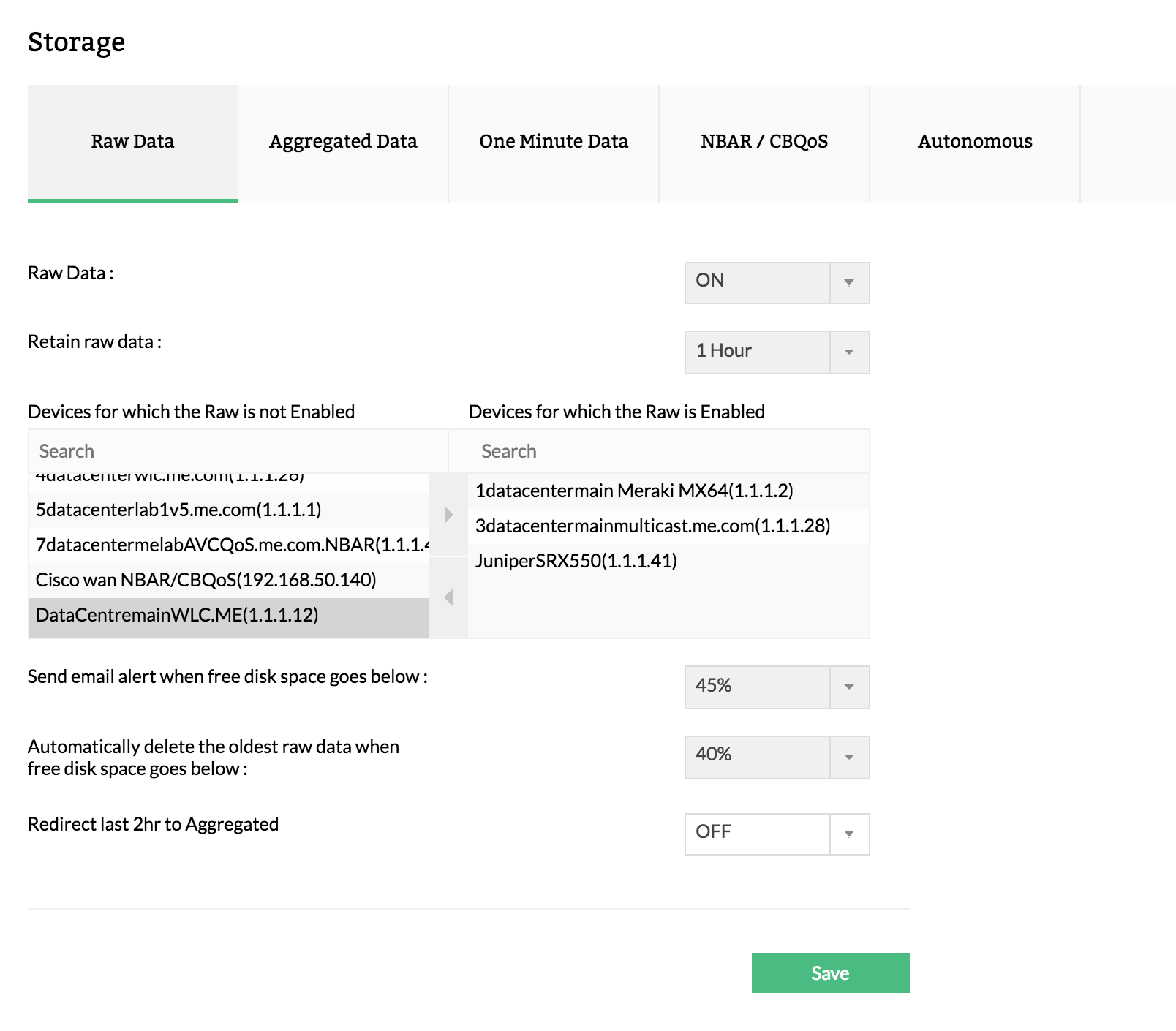Select JuniperSRX550 in the enabled devices list
Viewport: 1176px width, 1031px height.
point(577,562)
